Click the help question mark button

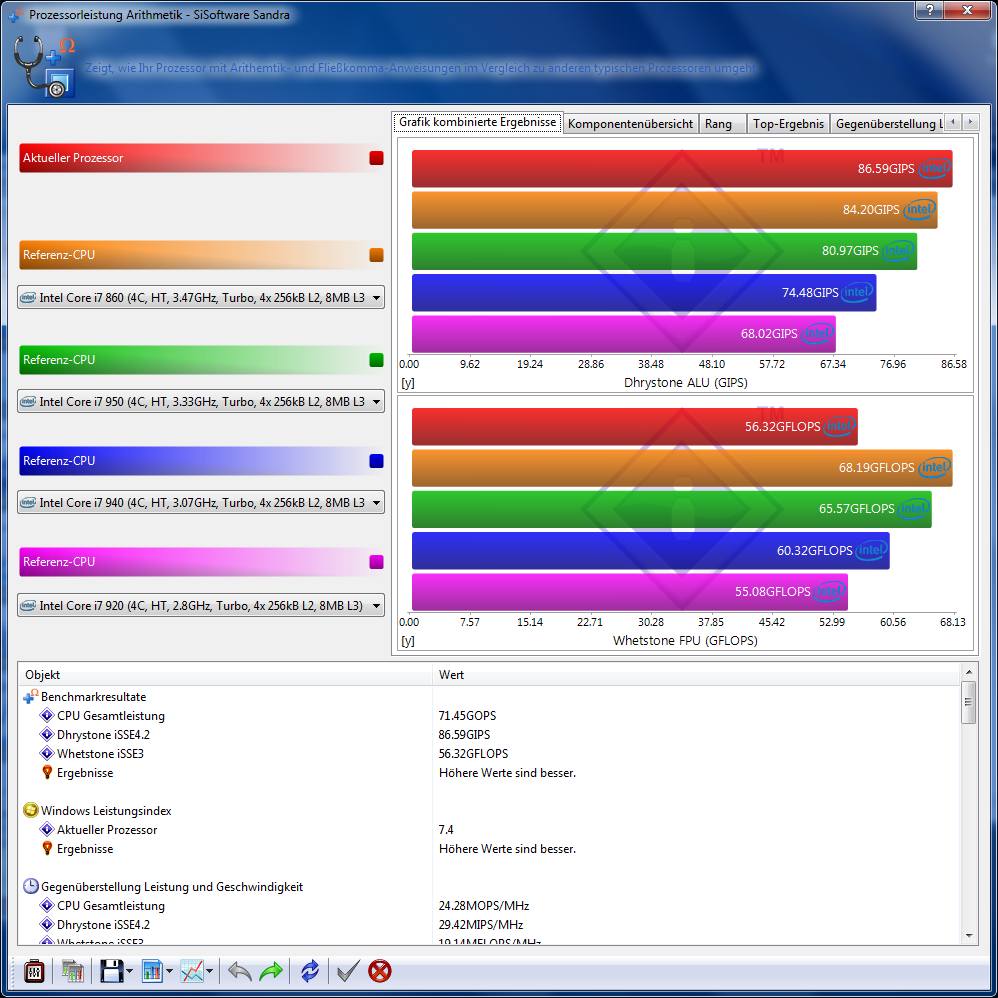930,10
